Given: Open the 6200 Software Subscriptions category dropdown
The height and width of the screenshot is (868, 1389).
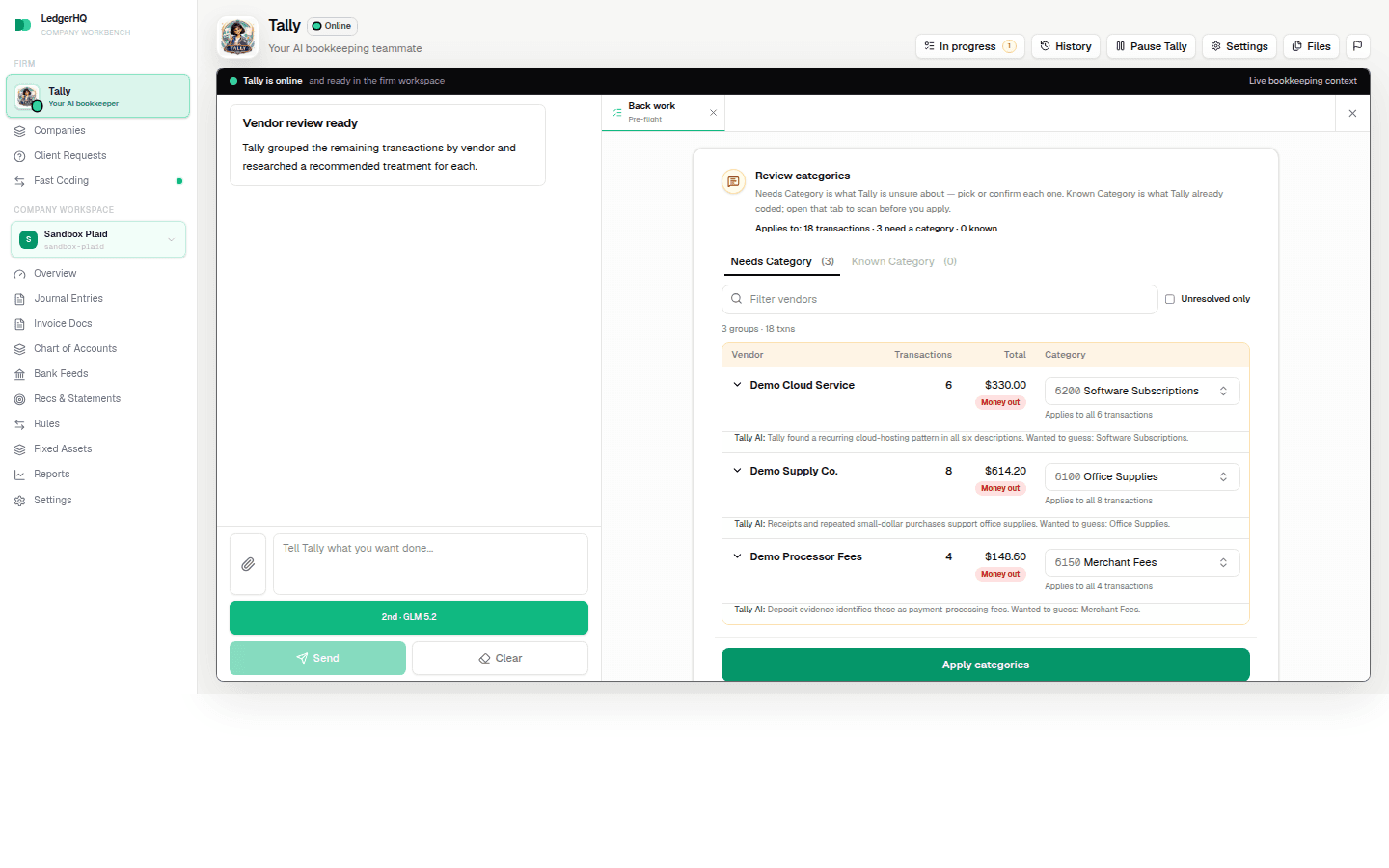Looking at the screenshot, I should [1142, 392].
